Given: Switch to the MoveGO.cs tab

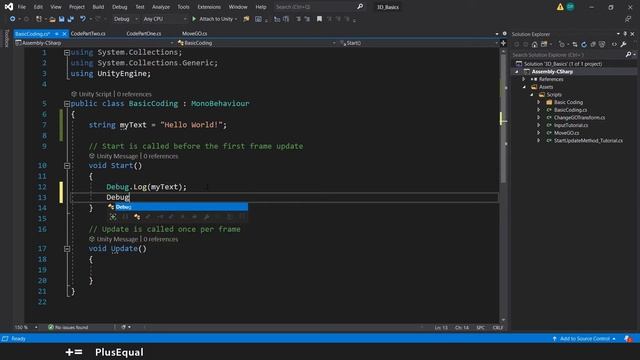Looking at the screenshot, I should pos(194,33).
